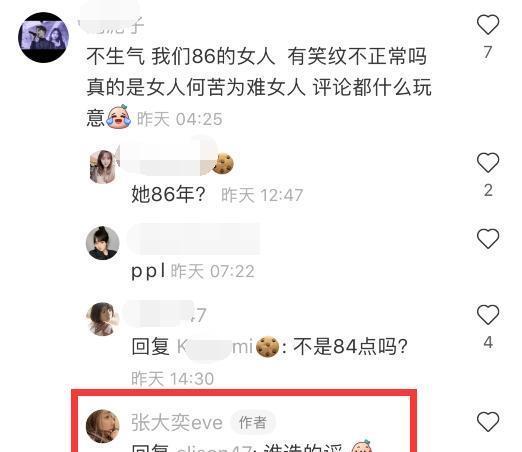Open 张大奕eve username link
This screenshot has height=452, width=522.
coord(177,423)
